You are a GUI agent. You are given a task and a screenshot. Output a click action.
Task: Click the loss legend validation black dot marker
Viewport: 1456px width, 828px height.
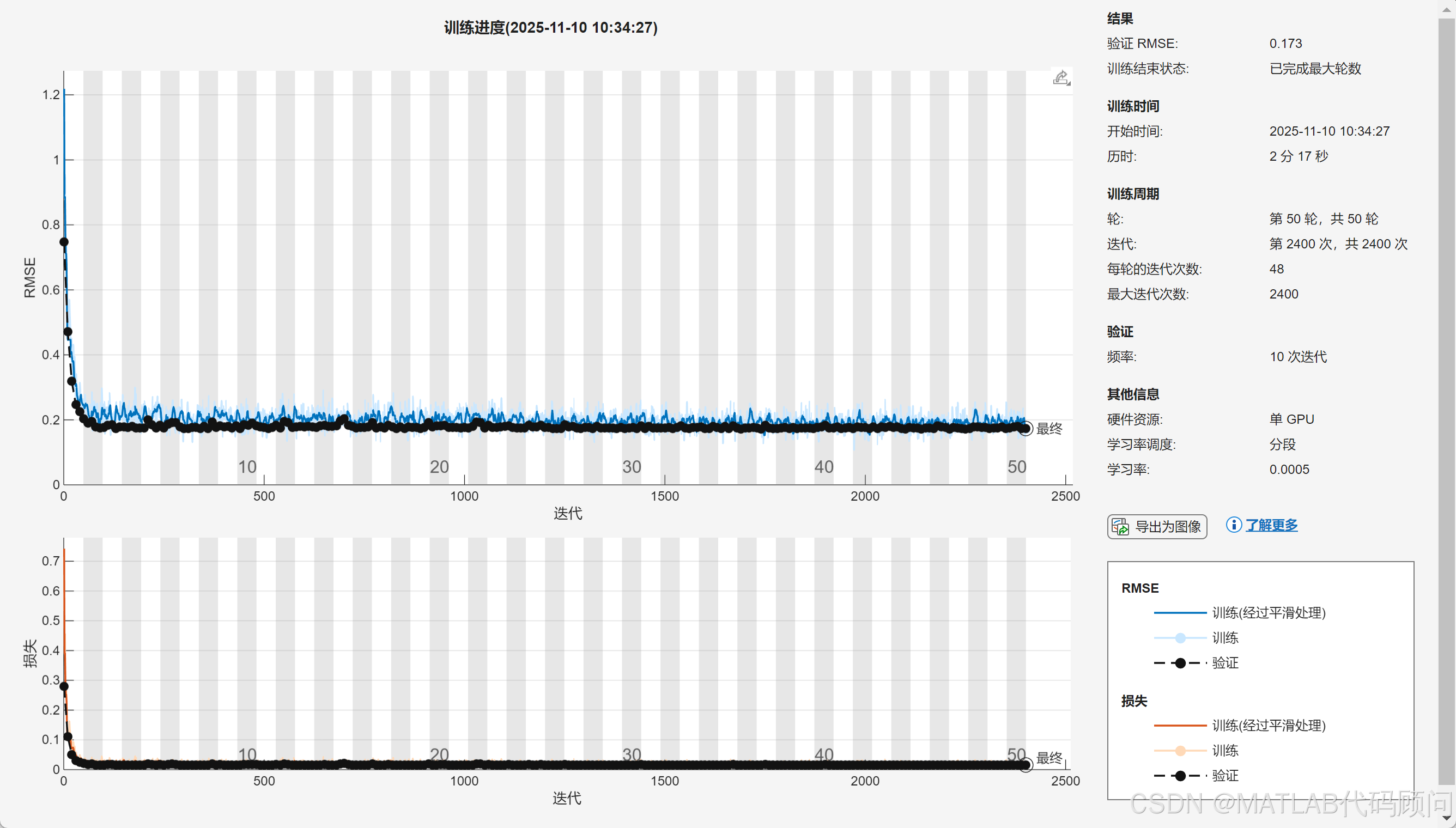1180,776
